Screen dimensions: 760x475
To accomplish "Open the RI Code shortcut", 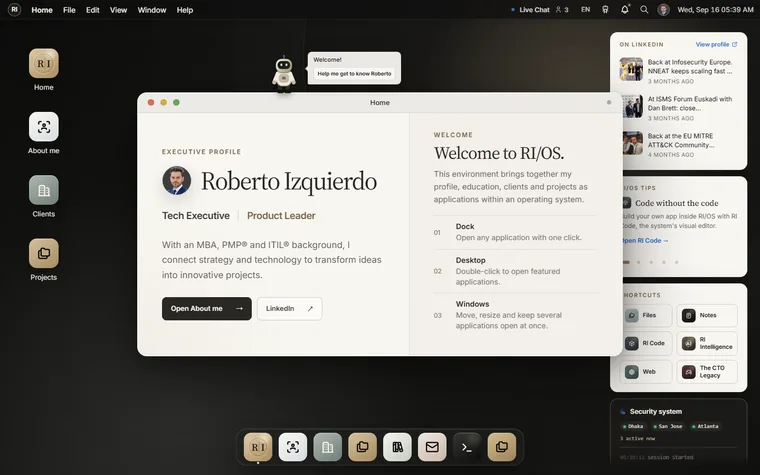I will (646, 343).
